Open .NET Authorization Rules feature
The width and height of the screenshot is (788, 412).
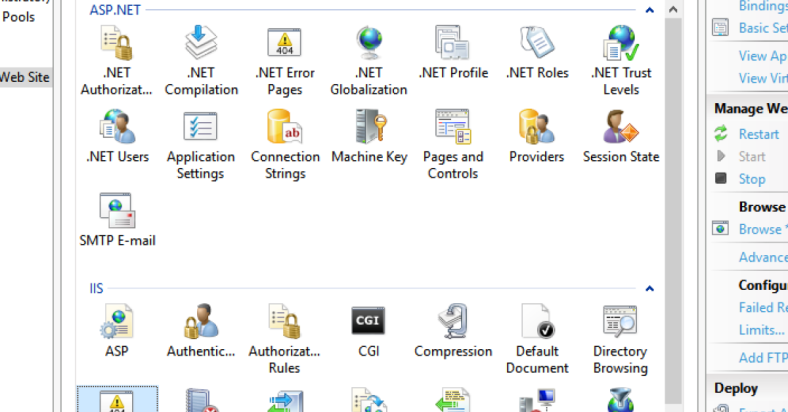coord(117,60)
